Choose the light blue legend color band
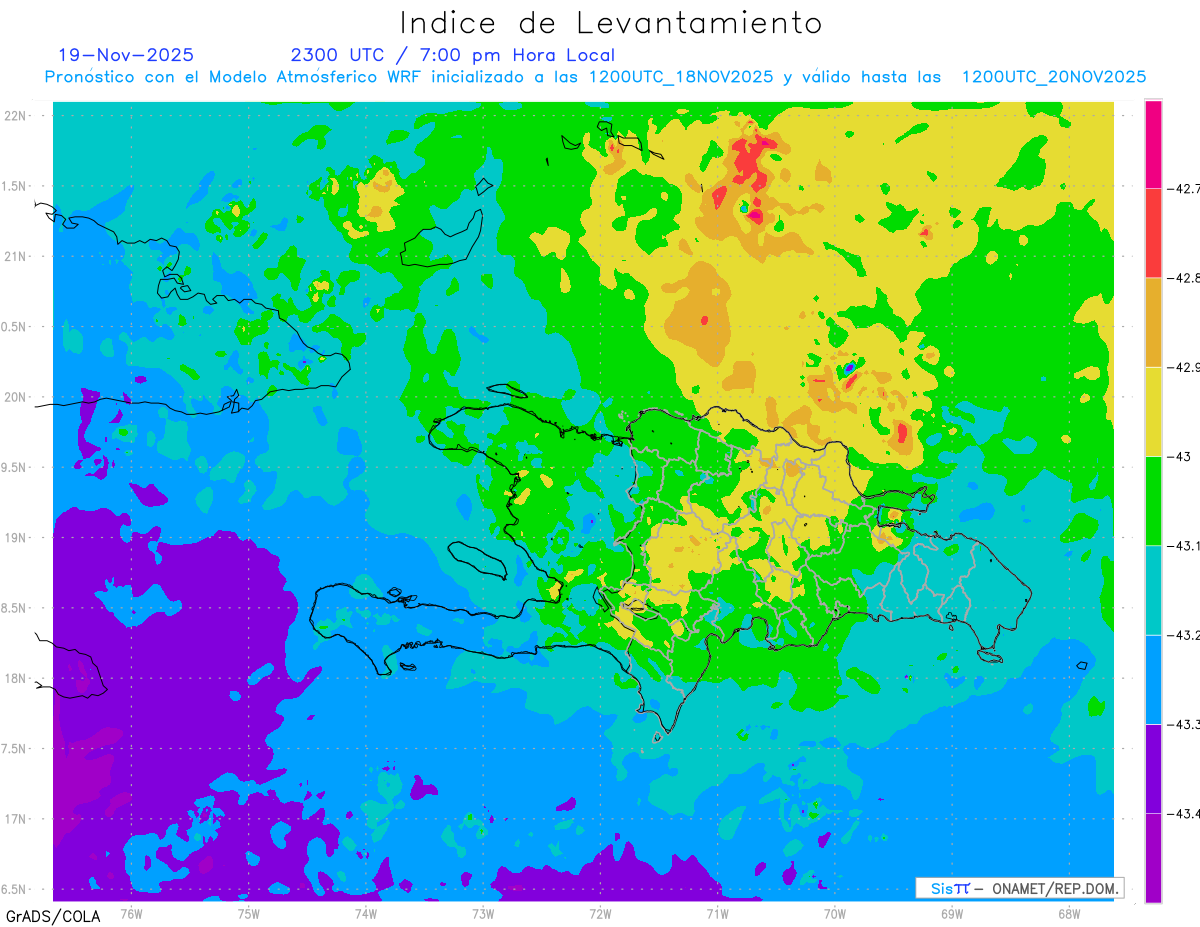Image resolution: width=1200 pixels, height=927 pixels. [x=1153, y=679]
